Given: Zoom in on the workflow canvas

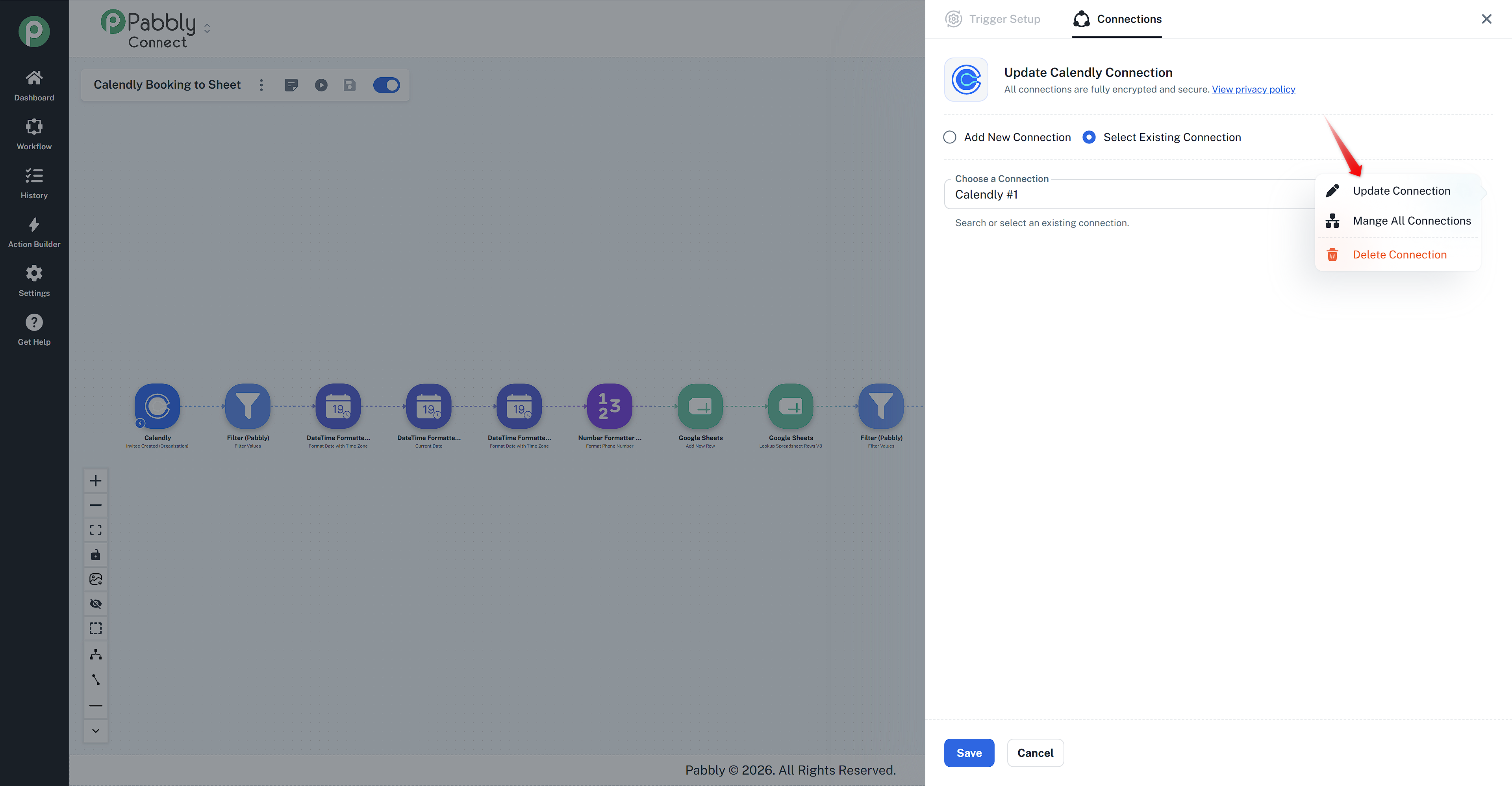Looking at the screenshot, I should coord(96,481).
